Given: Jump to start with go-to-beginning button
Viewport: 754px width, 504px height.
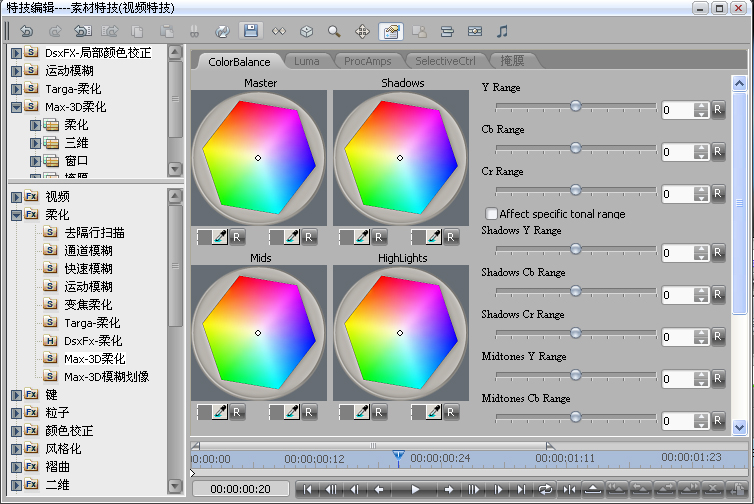Looking at the screenshot, I should click(x=308, y=489).
